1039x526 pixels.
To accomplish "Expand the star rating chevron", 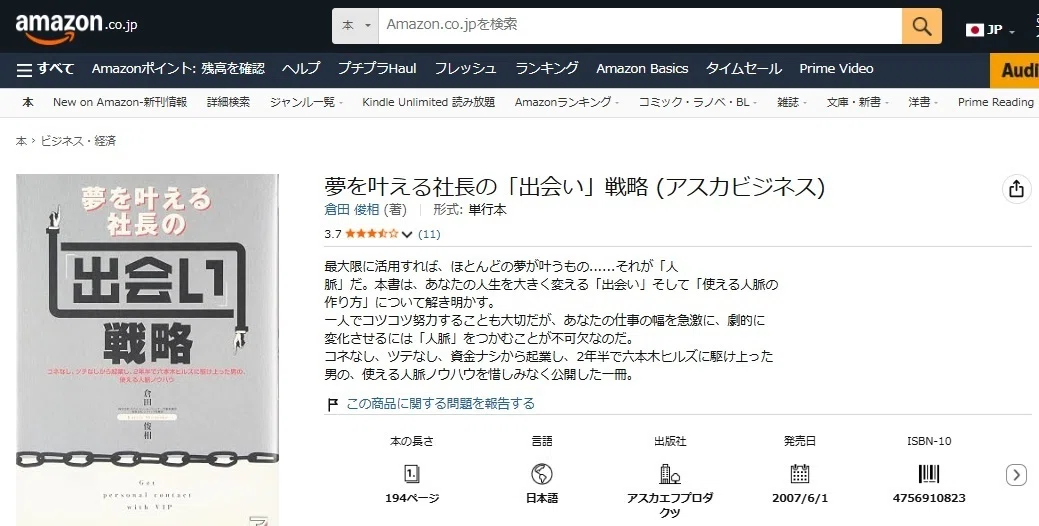I will 407,235.
